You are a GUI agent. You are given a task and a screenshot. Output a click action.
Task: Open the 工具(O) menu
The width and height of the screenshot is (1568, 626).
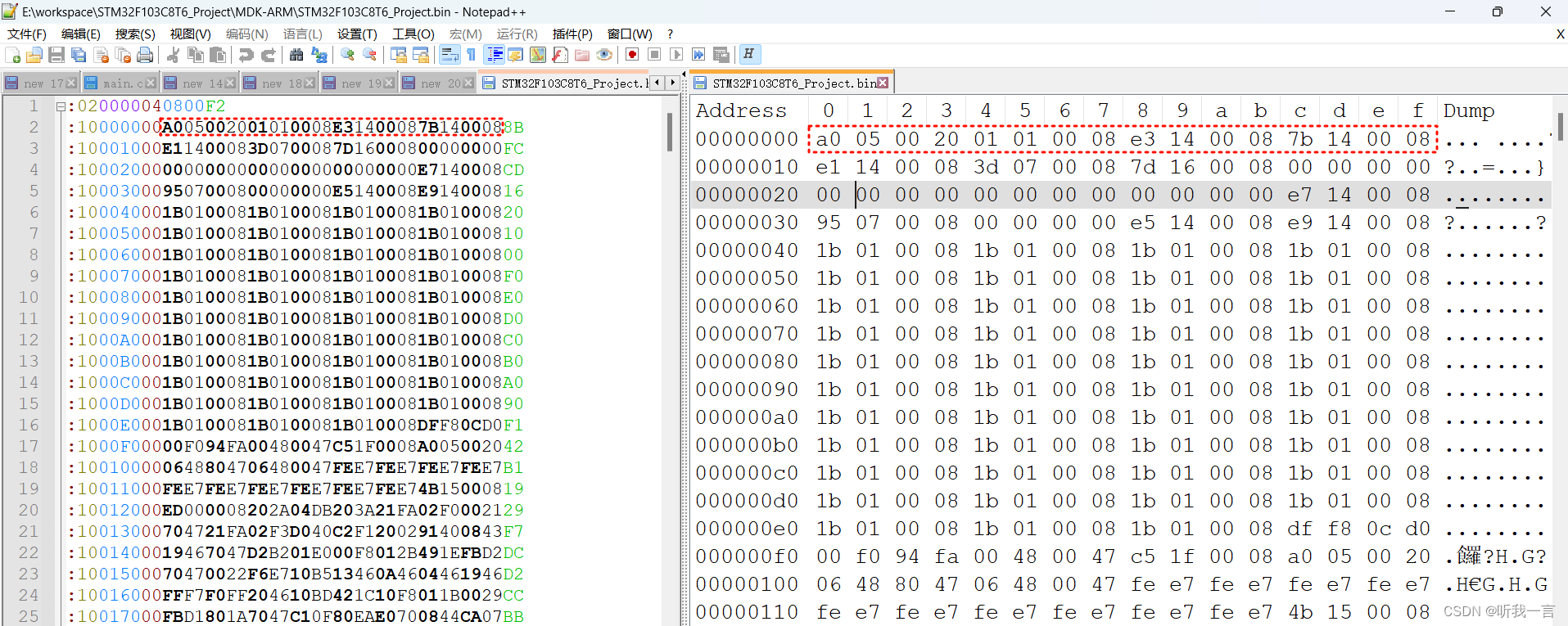click(413, 34)
